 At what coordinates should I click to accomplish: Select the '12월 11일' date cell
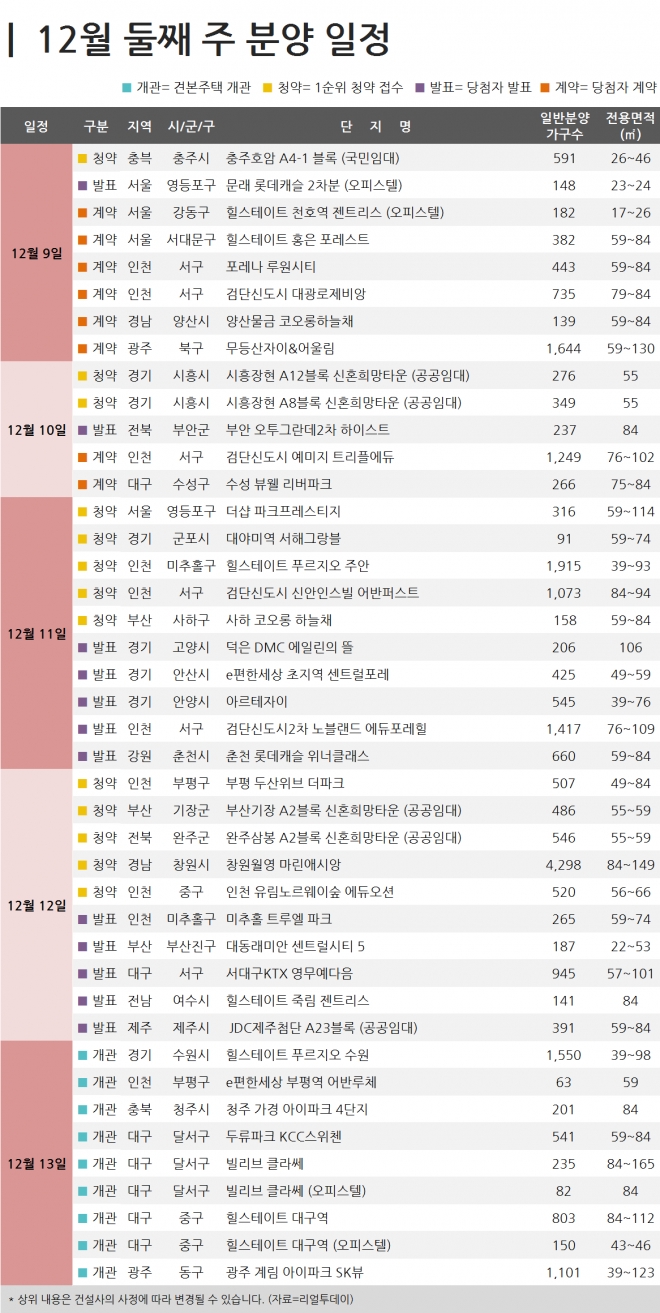[x=36, y=633]
